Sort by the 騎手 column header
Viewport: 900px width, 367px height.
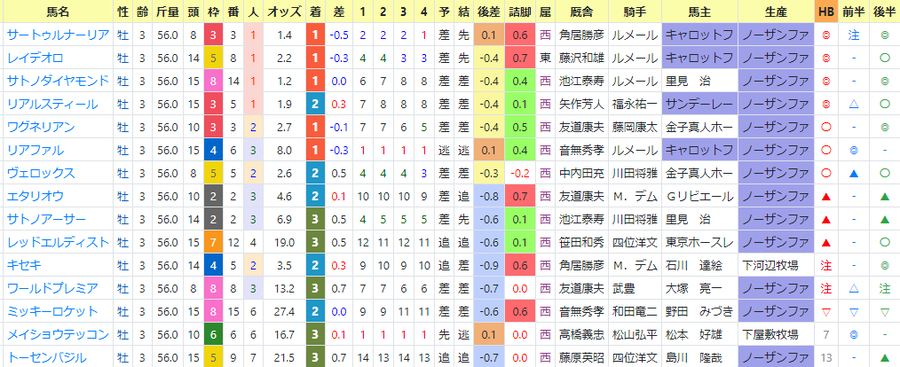tap(634, 11)
